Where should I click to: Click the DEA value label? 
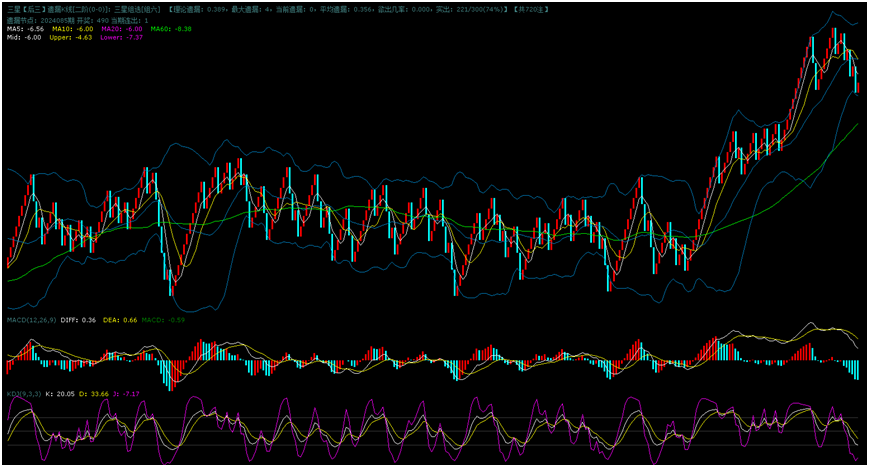point(119,320)
